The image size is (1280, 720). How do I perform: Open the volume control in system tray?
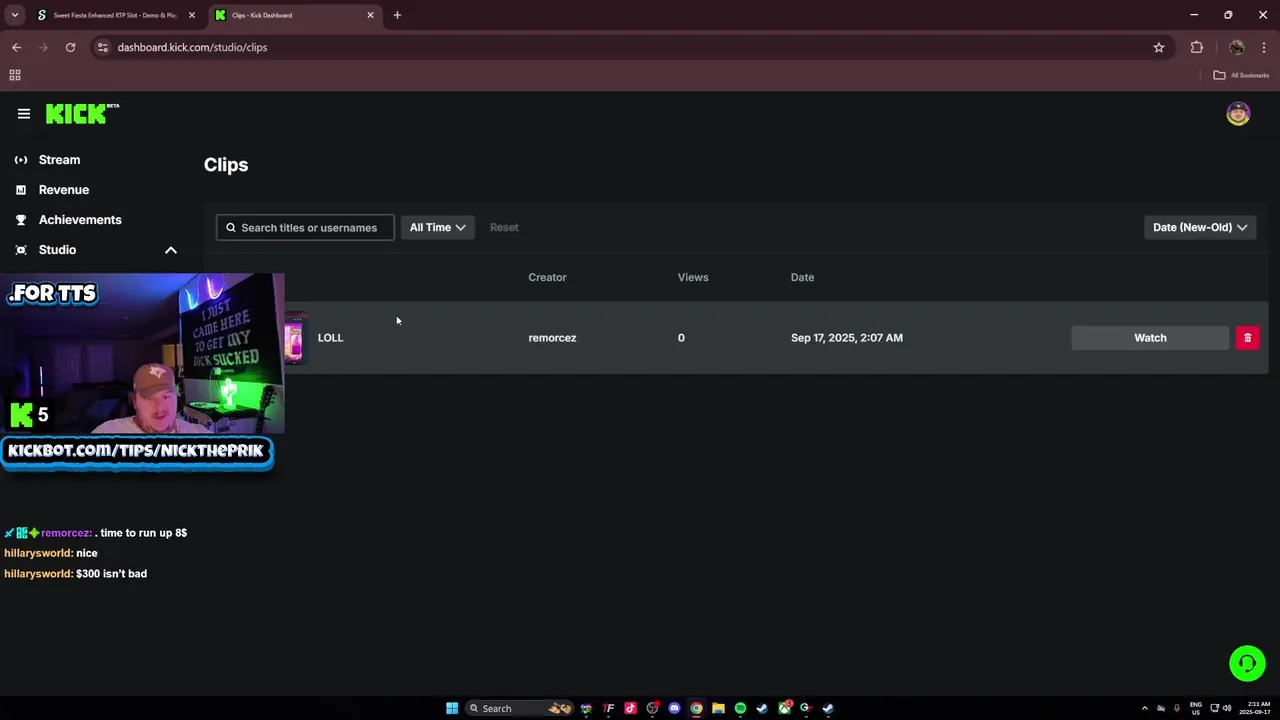pyautogui.click(x=1227, y=708)
